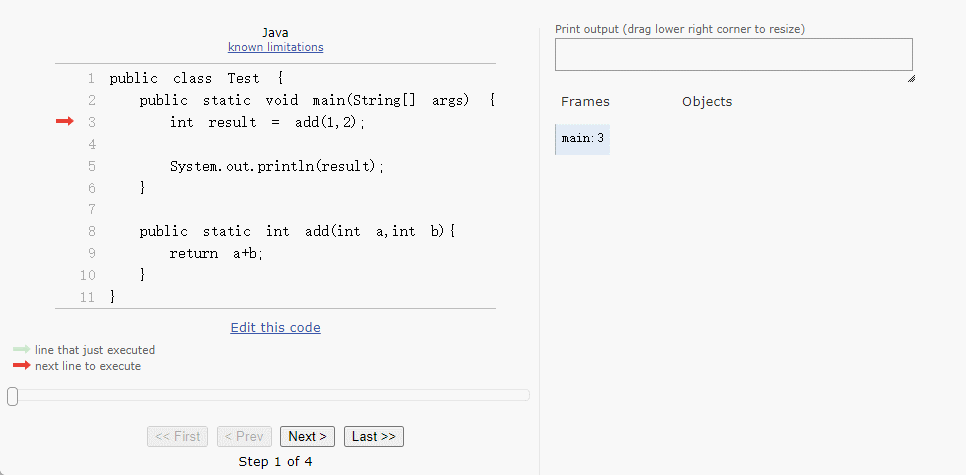Open the "known limitations" link

275,47
